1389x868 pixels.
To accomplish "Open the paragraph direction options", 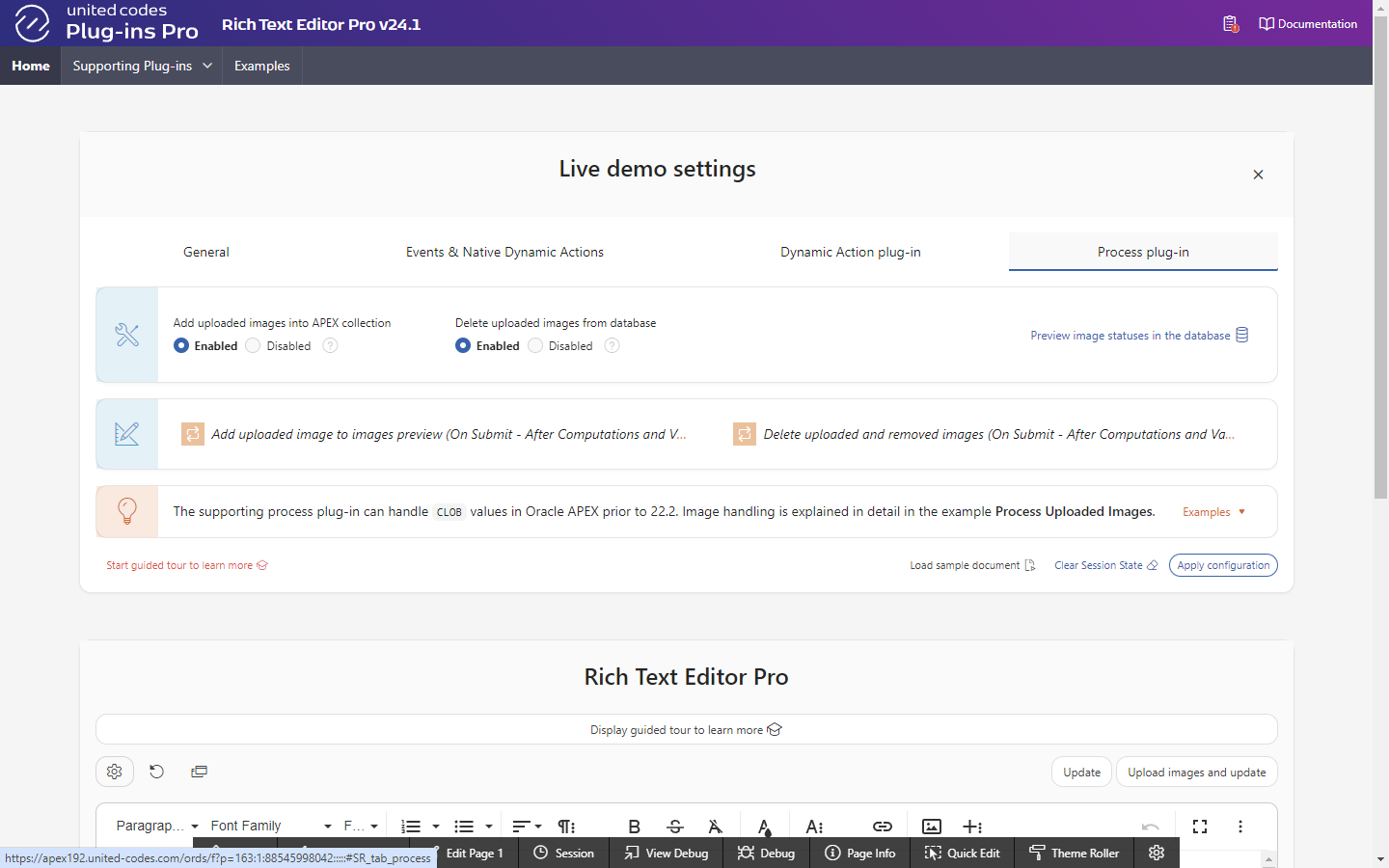I will 567,827.
